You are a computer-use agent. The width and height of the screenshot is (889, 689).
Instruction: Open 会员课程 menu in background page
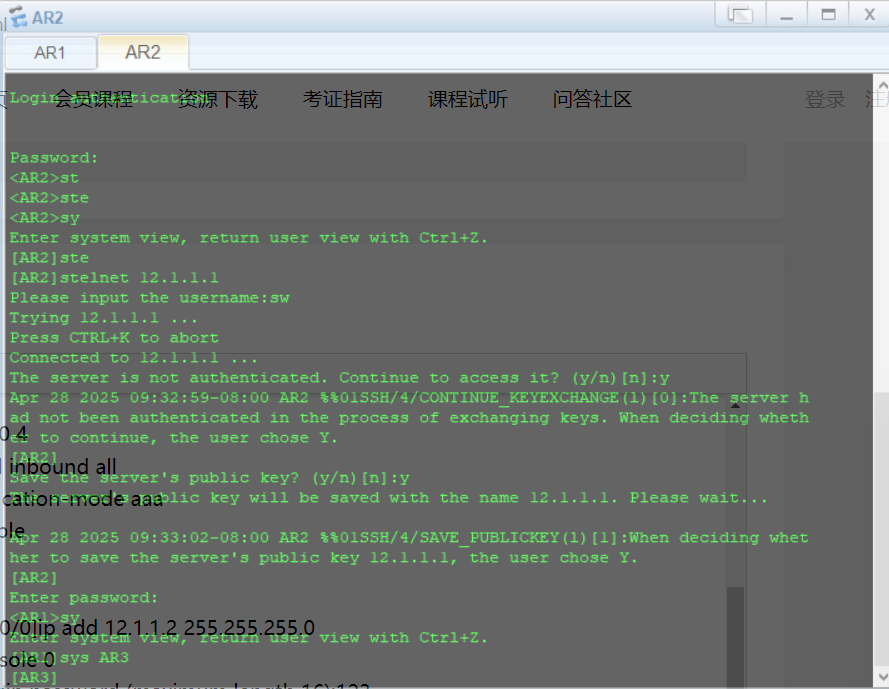coord(94,99)
